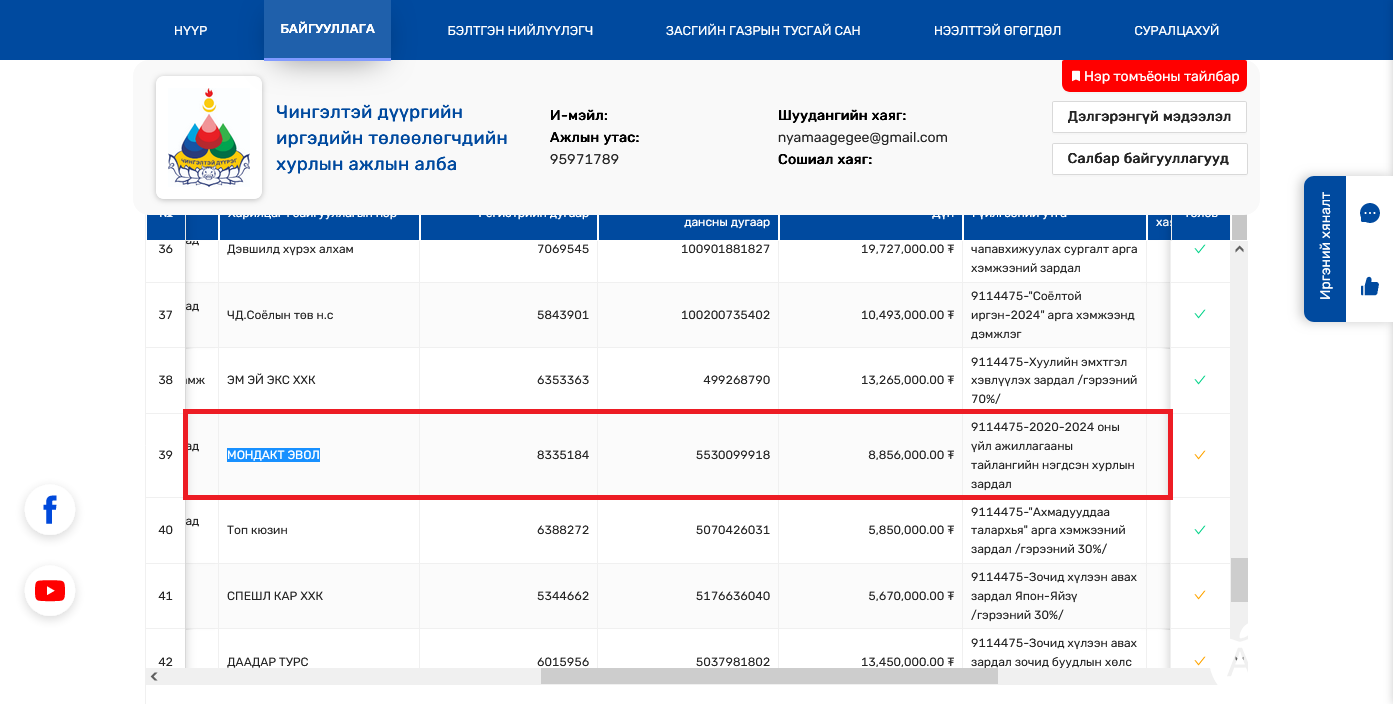This screenshot has width=1393, height=704.
Task: Click the green status checkmark for ЭМ ЭЙ ЭКС ХХК
Action: 1200,380
